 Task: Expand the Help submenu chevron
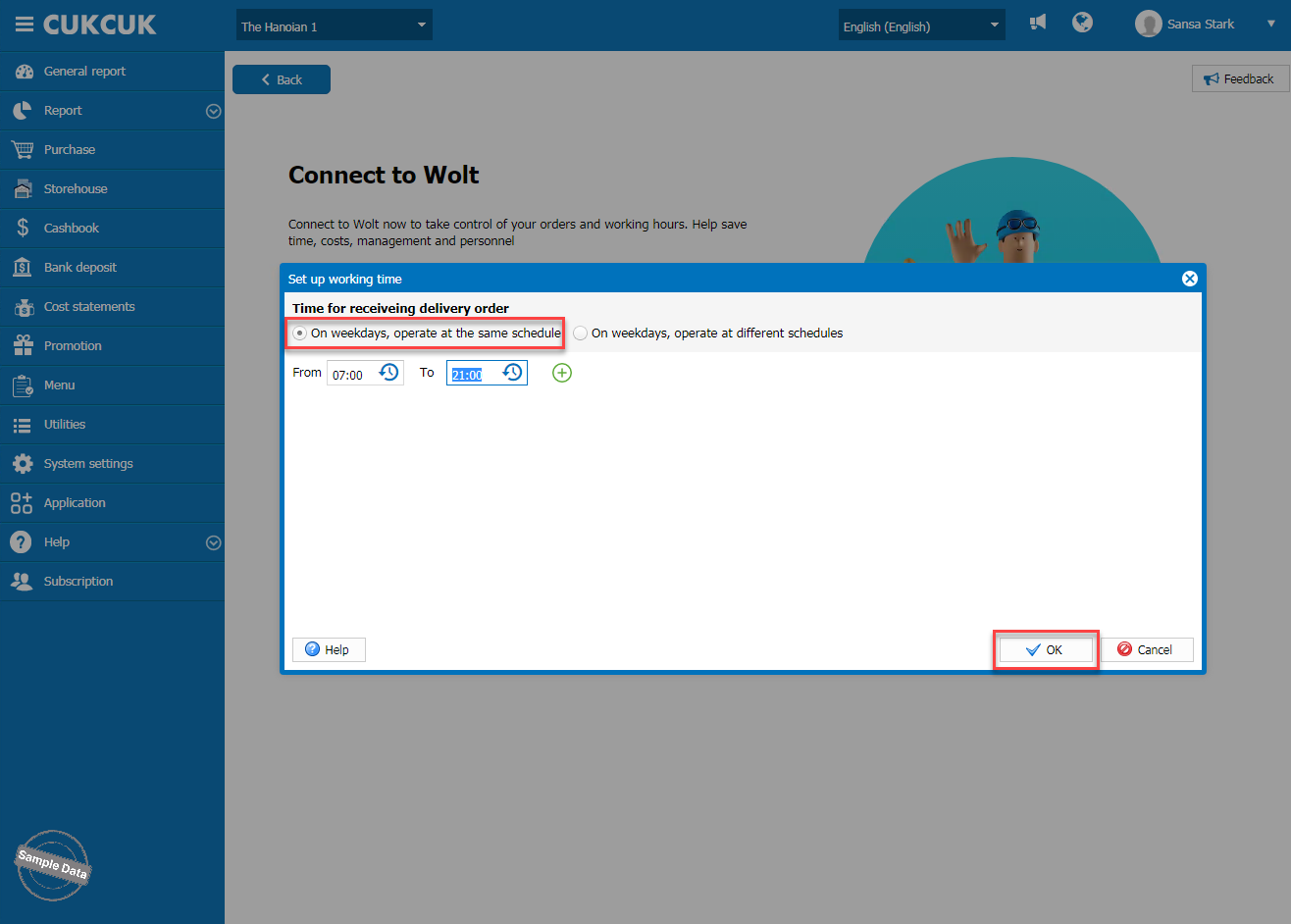tap(213, 543)
